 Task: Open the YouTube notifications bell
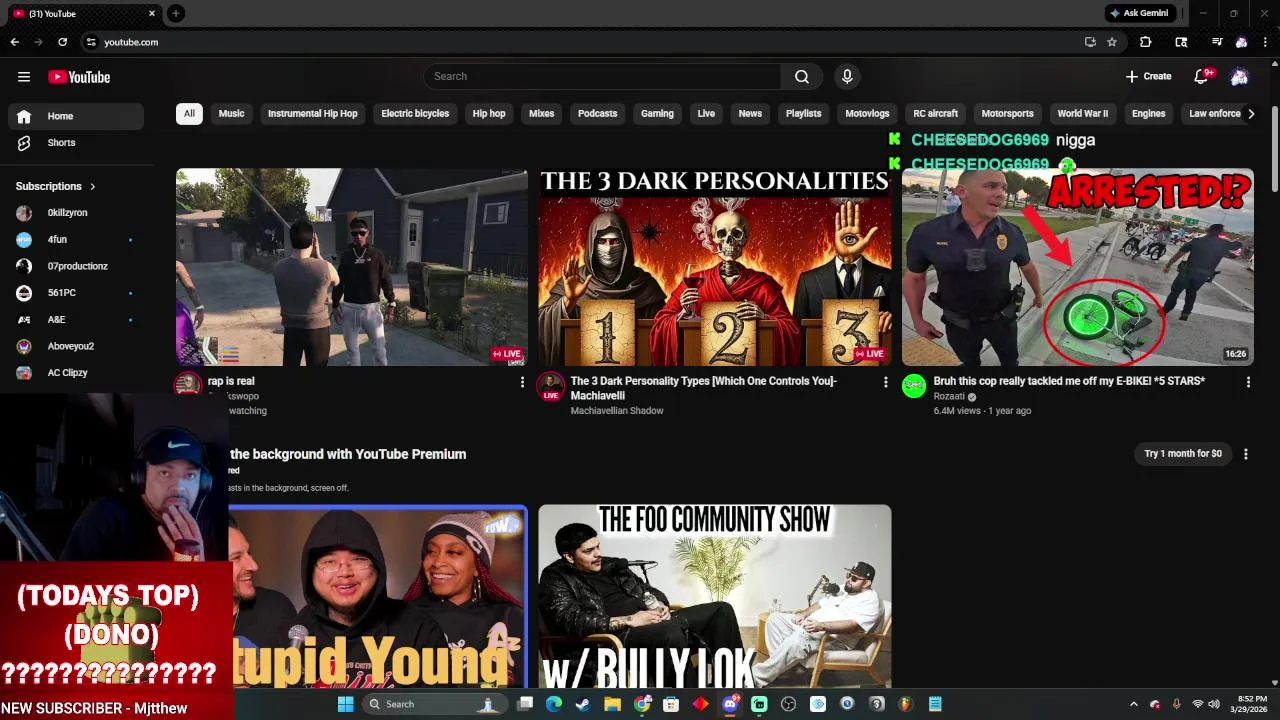coord(1203,76)
